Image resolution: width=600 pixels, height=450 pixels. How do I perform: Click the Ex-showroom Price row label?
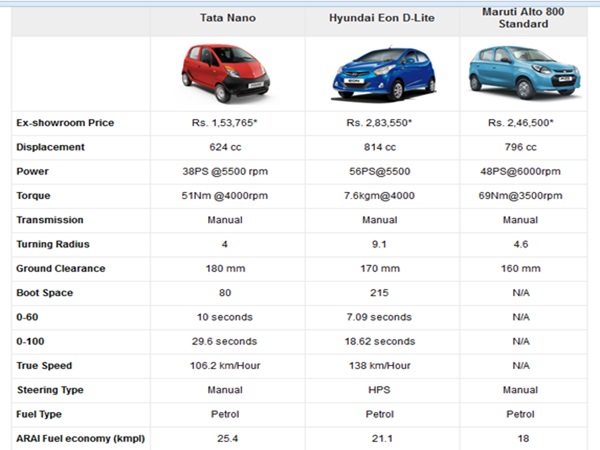tap(65, 123)
